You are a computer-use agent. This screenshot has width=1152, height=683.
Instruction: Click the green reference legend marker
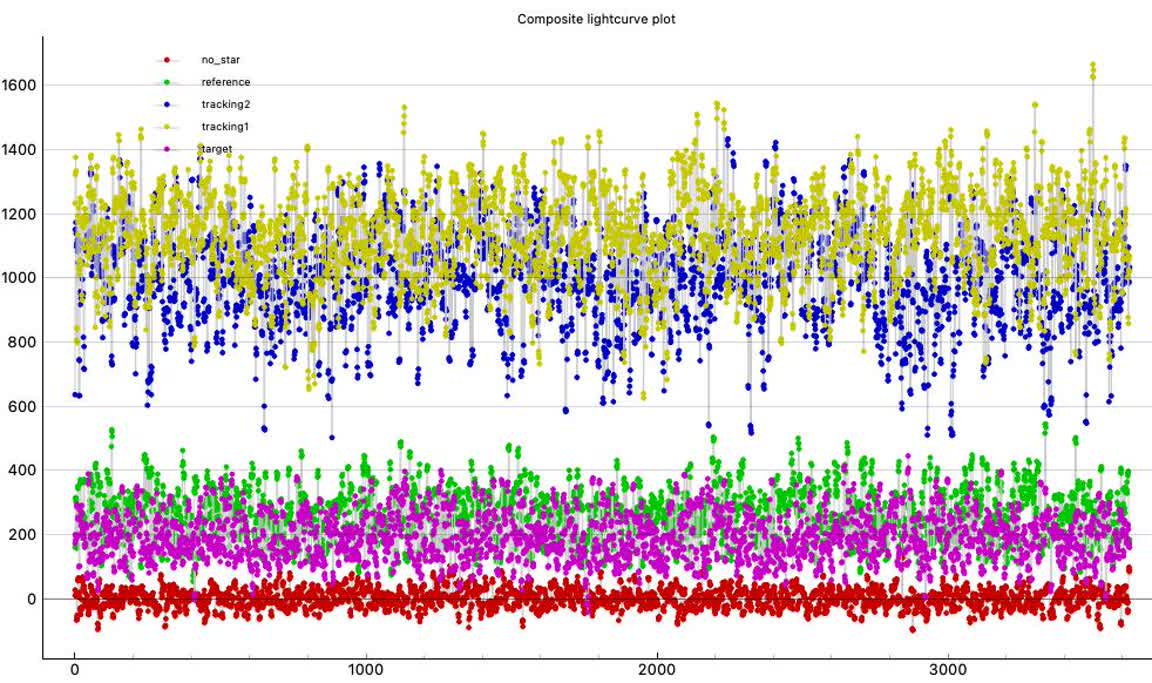tap(167, 82)
